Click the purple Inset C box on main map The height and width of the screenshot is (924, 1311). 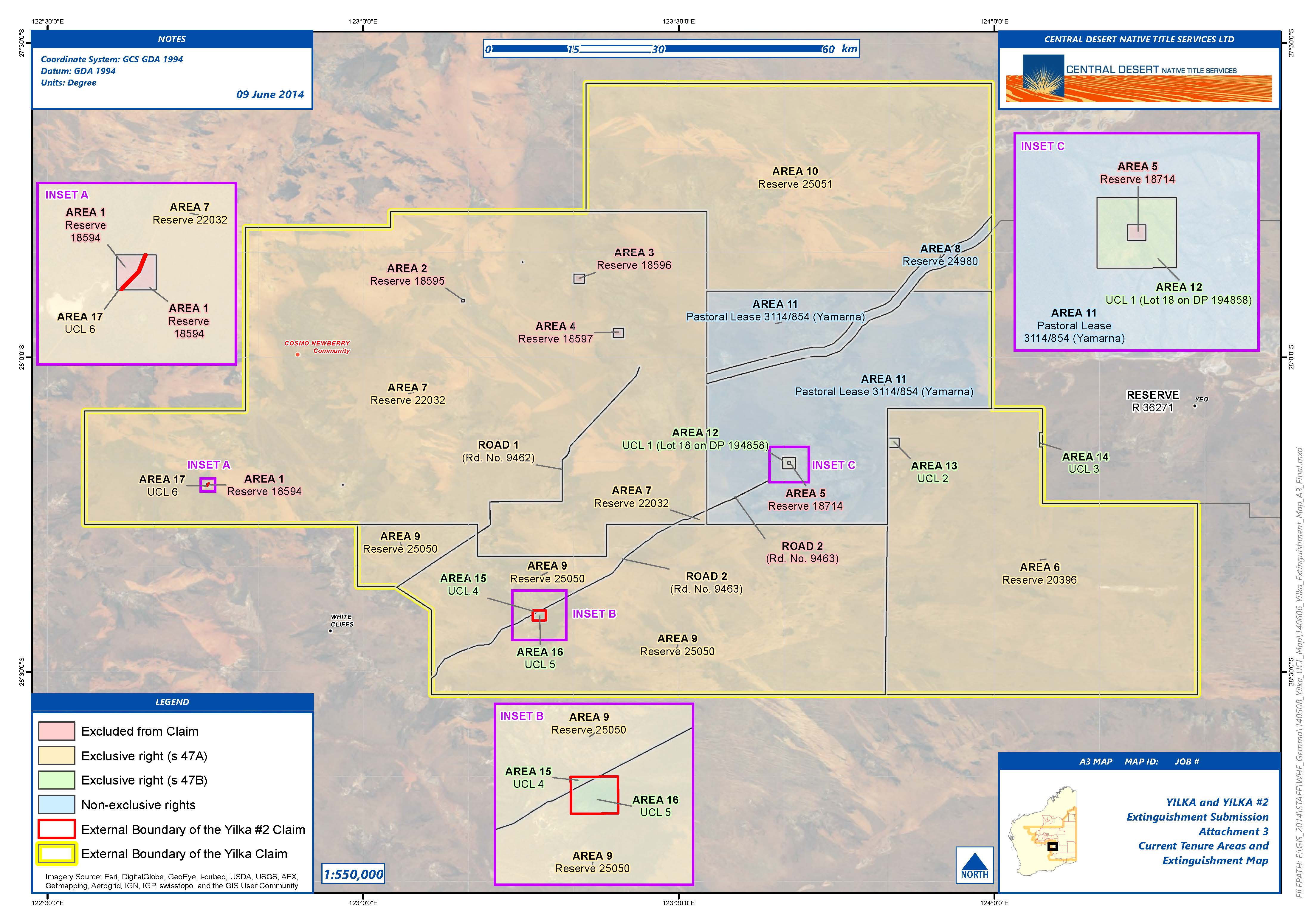coord(789,464)
